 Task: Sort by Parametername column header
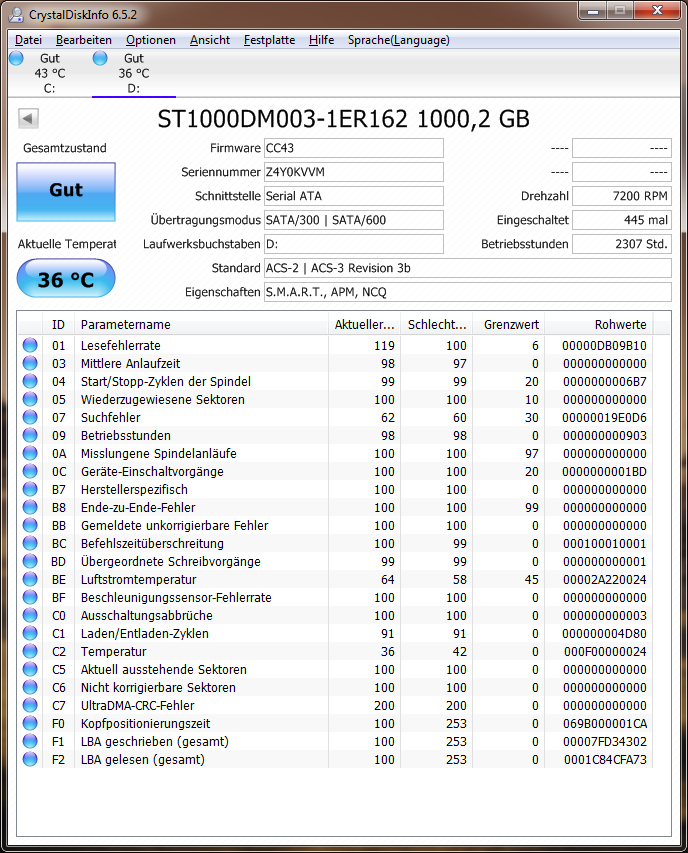(x=201, y=325)
